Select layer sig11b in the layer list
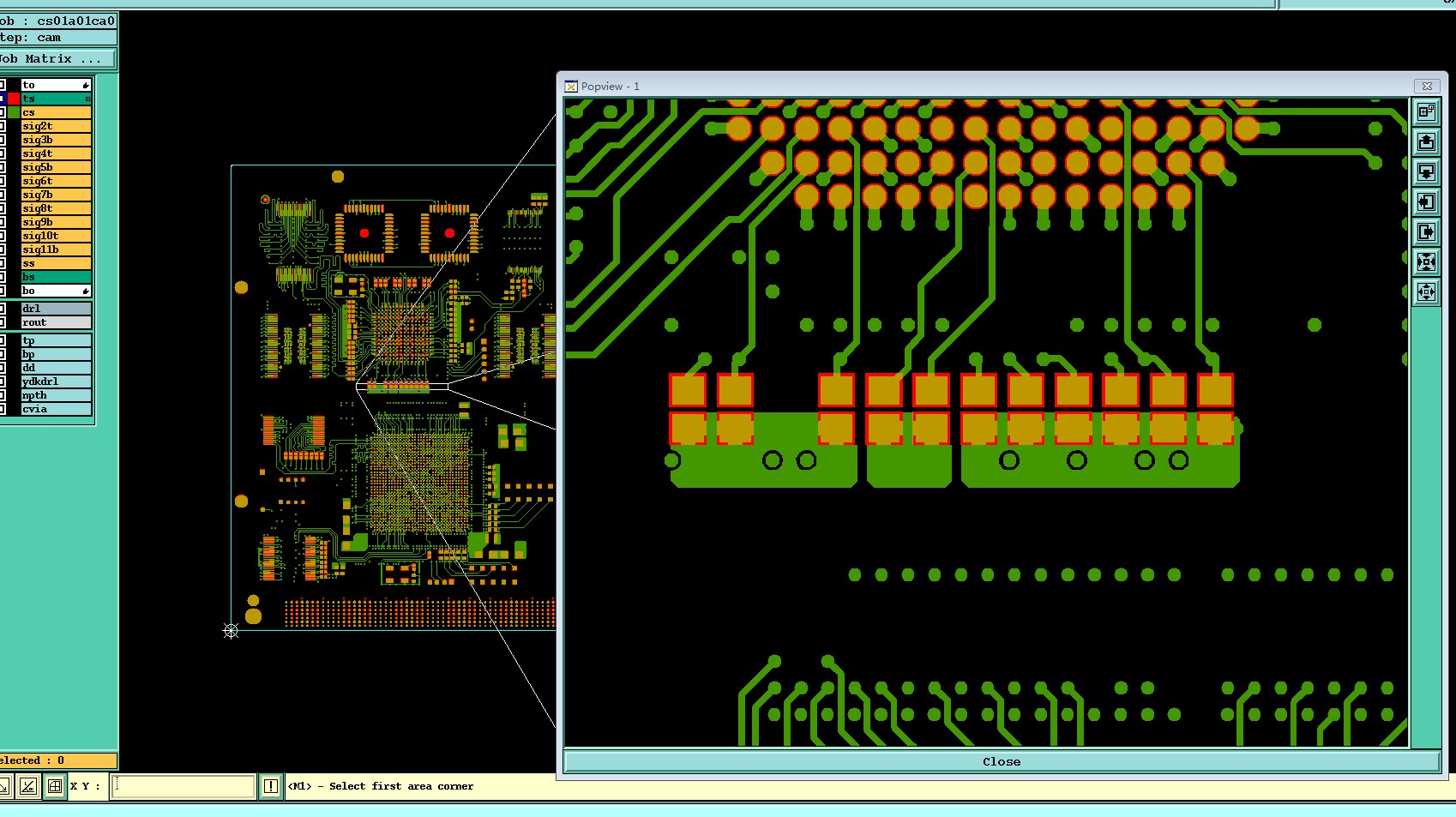Image resolution: width=1456 pixels, height=817 pixels. [56, 249]
